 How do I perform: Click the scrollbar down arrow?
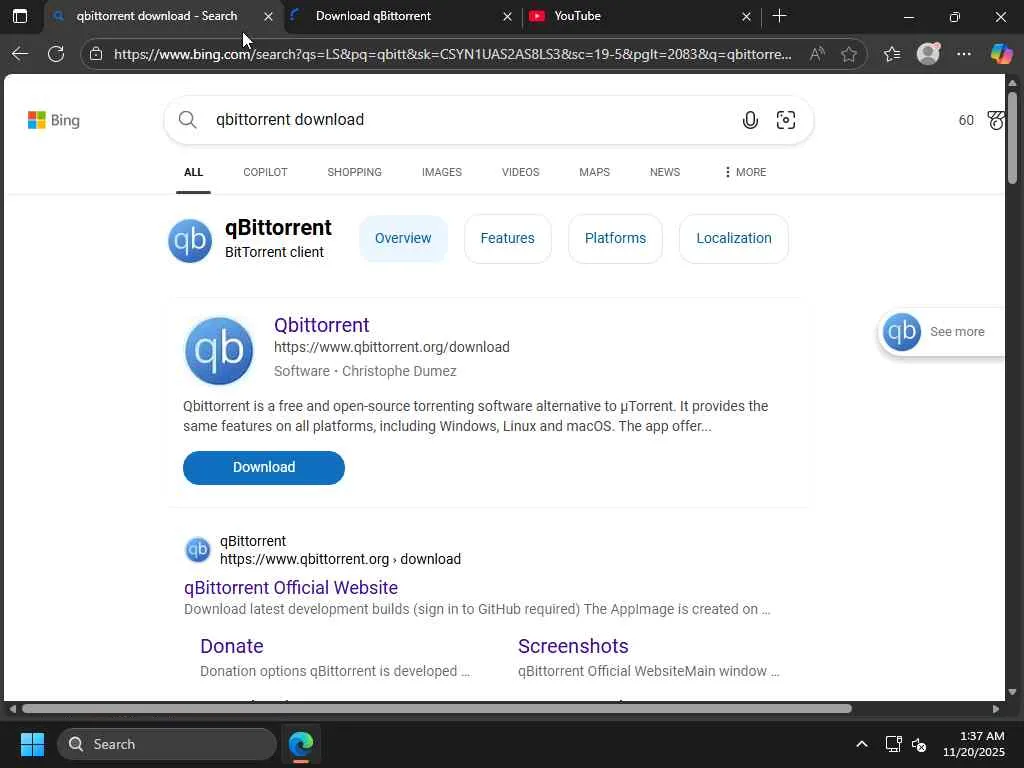click(1012, 692)
